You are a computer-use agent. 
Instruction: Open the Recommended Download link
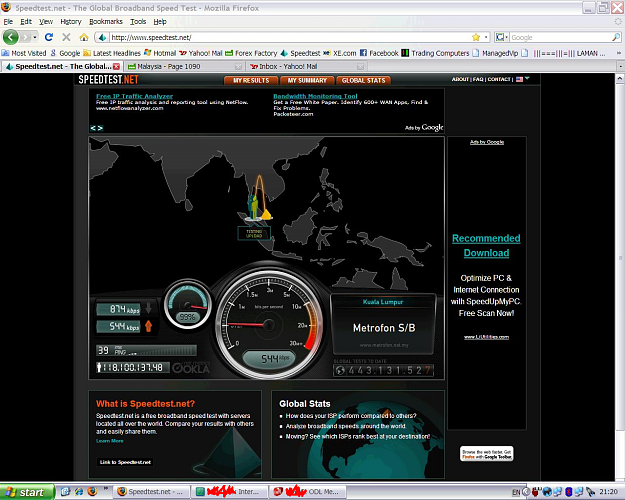tap(486, 246)
